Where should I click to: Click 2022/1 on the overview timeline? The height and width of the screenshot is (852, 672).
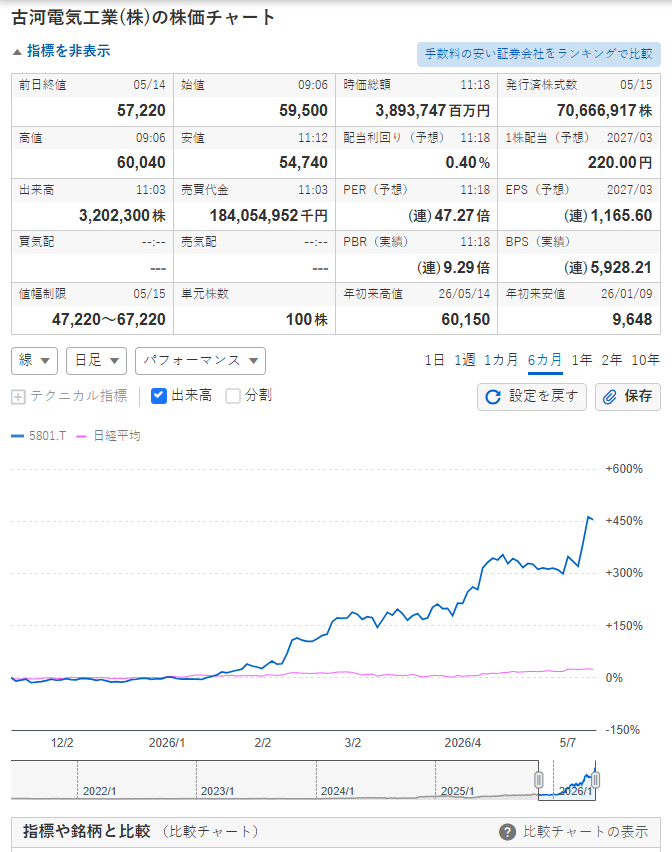(x=99, y=791)
